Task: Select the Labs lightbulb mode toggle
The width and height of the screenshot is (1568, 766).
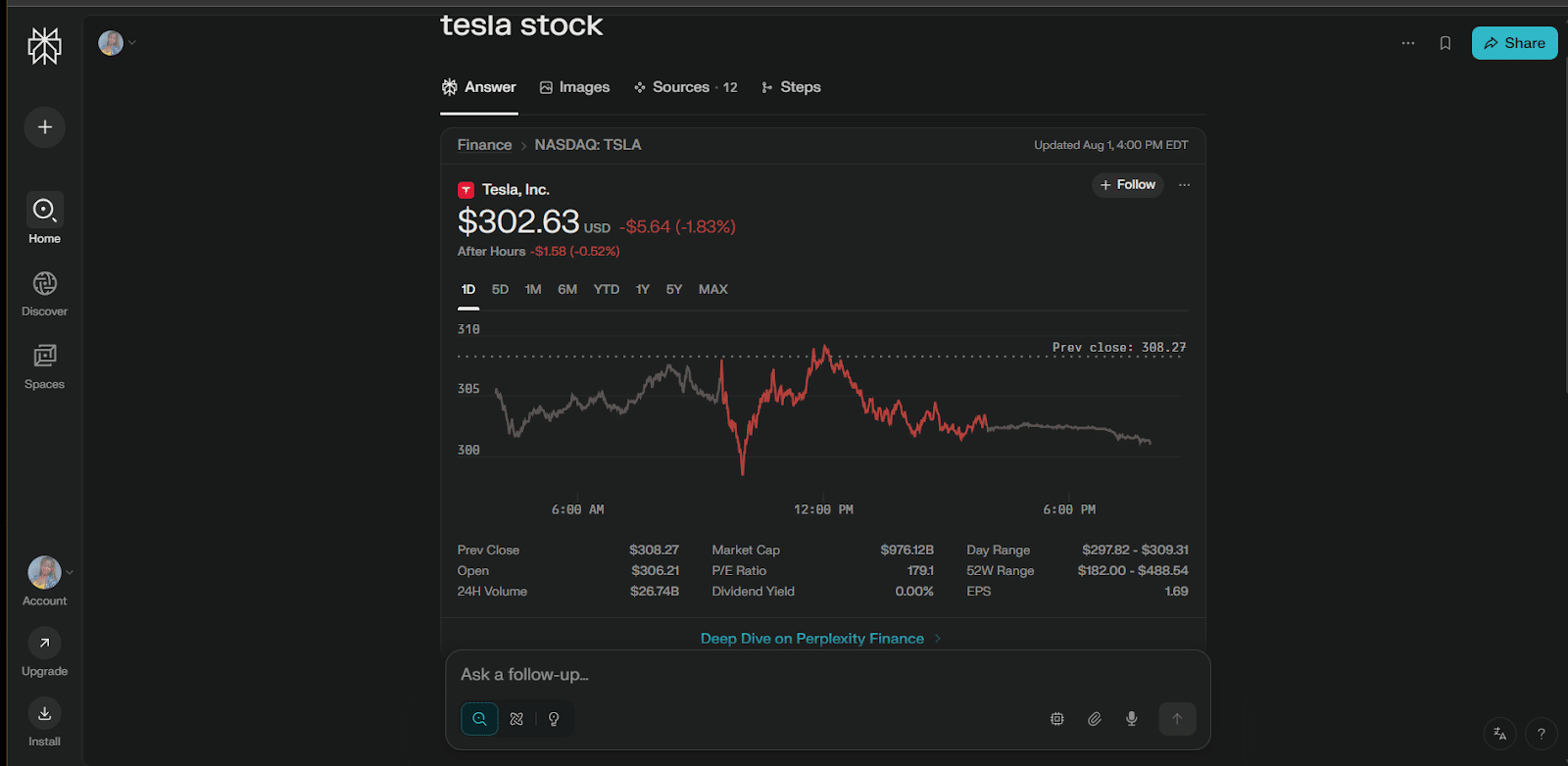Action: [554, 719]
